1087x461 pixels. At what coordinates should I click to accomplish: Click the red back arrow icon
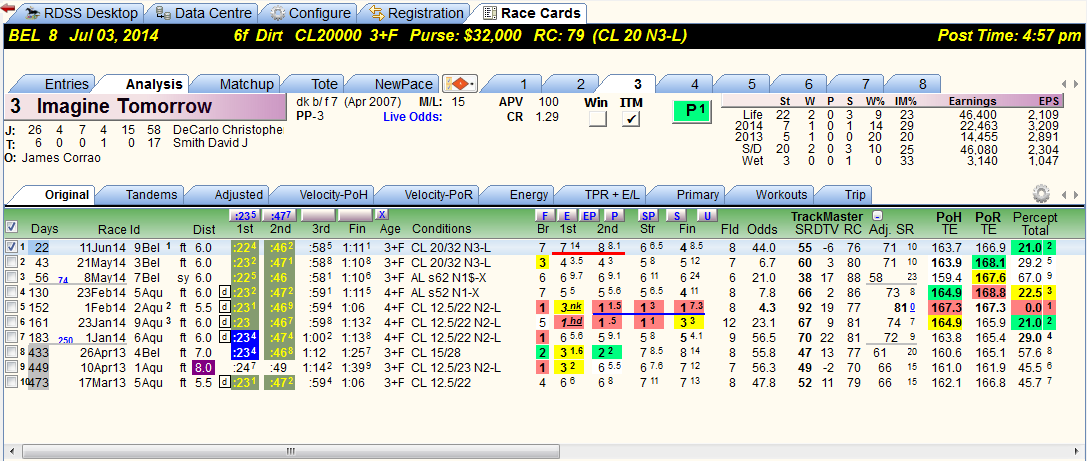[8, 8]
